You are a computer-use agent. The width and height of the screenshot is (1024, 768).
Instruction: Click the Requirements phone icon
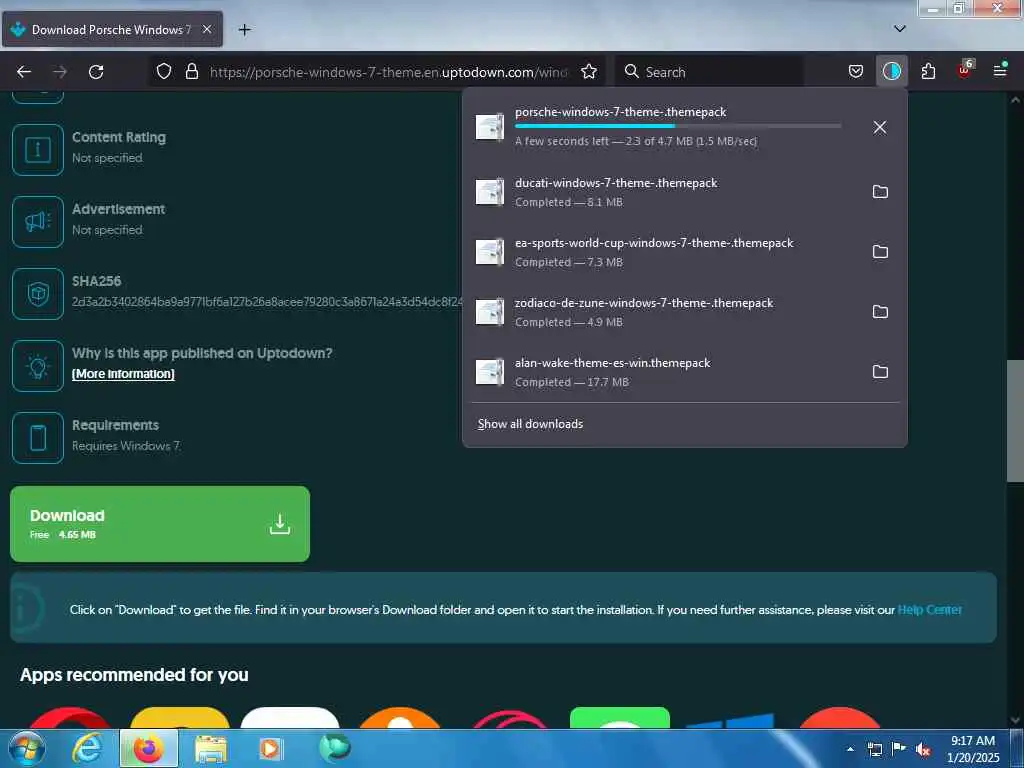38,438
